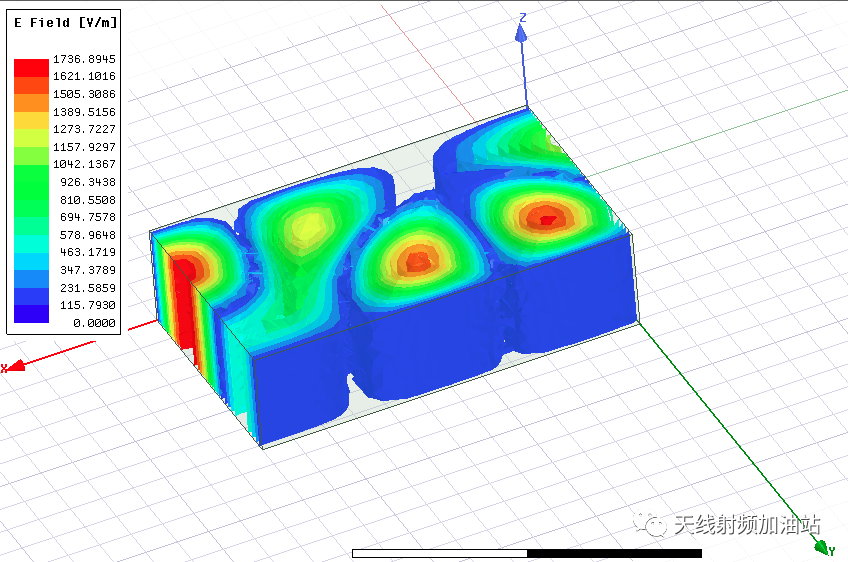
Task: Click the E Field [V/m] legend title
Action: coord(65,23)
